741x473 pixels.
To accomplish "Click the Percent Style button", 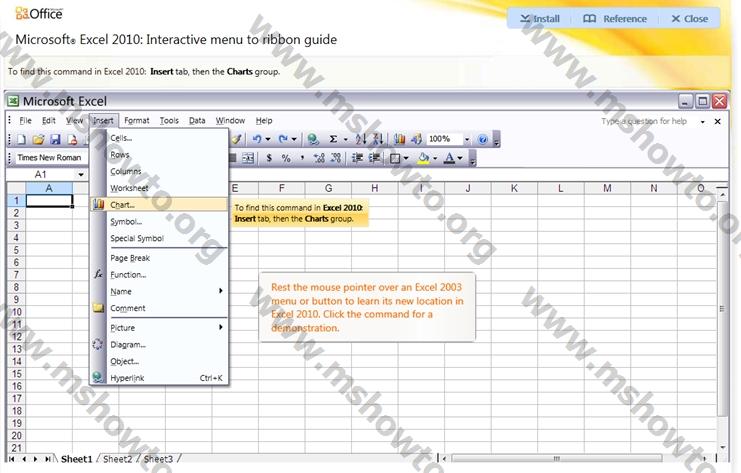I will click(x=286, y=158).
